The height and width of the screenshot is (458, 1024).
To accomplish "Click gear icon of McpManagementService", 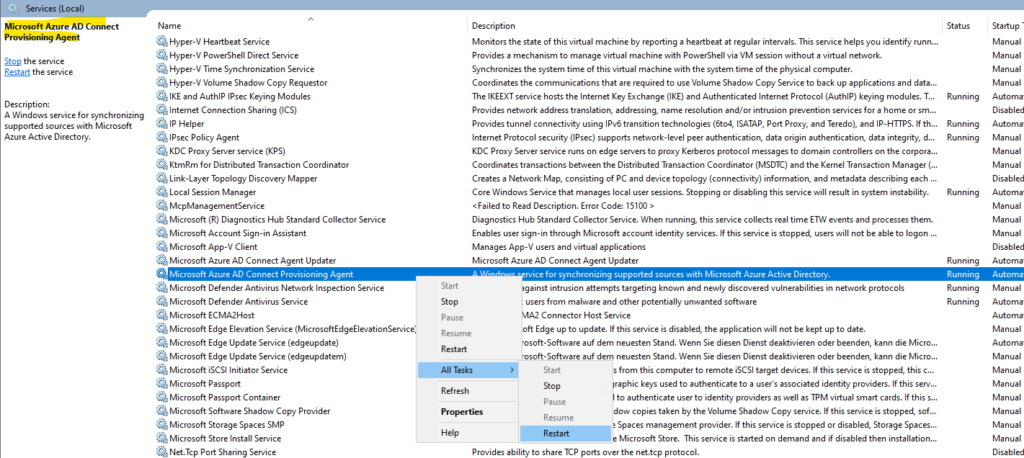I will coord(162,206).
